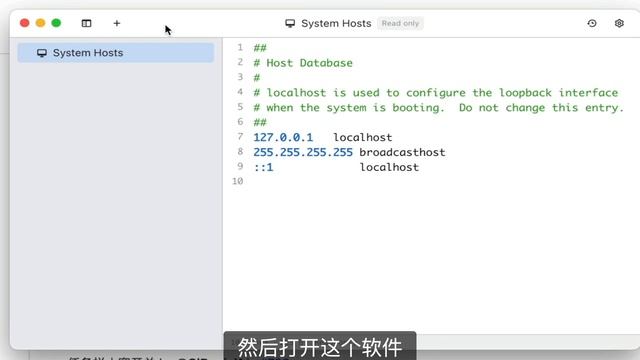Select System Hosts in the sidebar
The width and height of the screenshot is (640, 360).
pyautogui.click(x=116, y=53)
